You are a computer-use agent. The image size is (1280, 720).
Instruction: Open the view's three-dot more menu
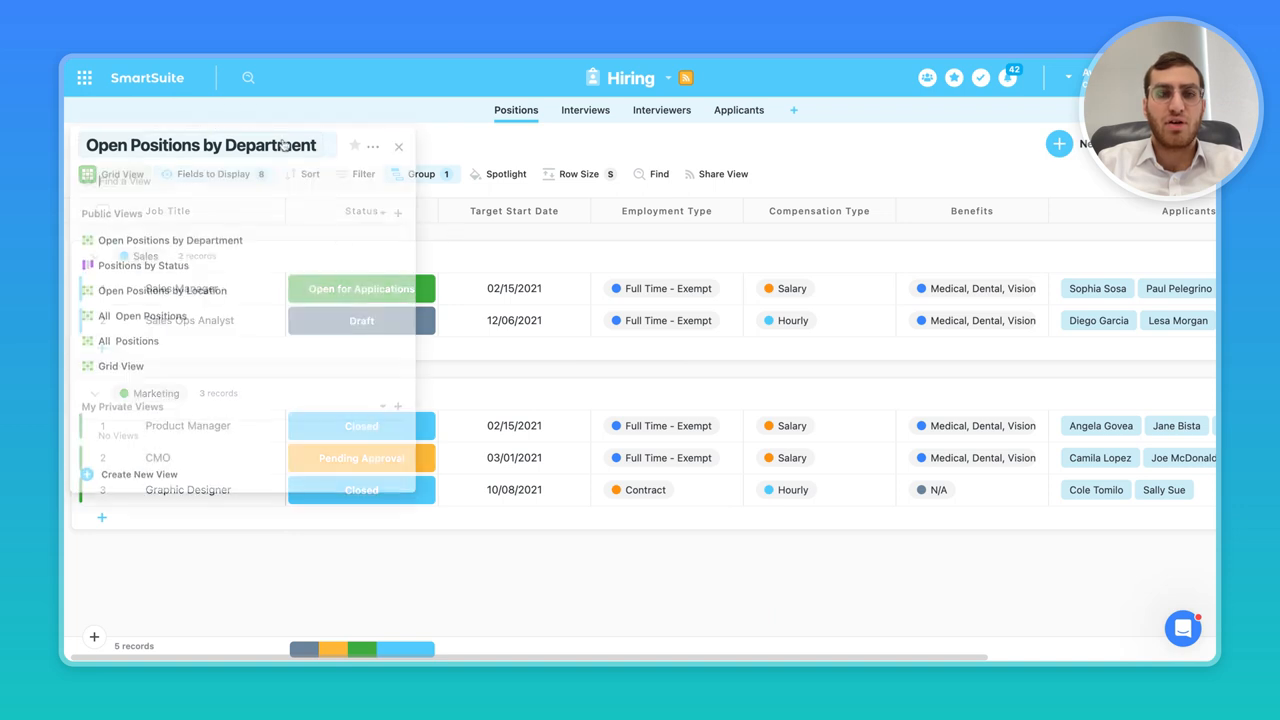pos(373,146)
